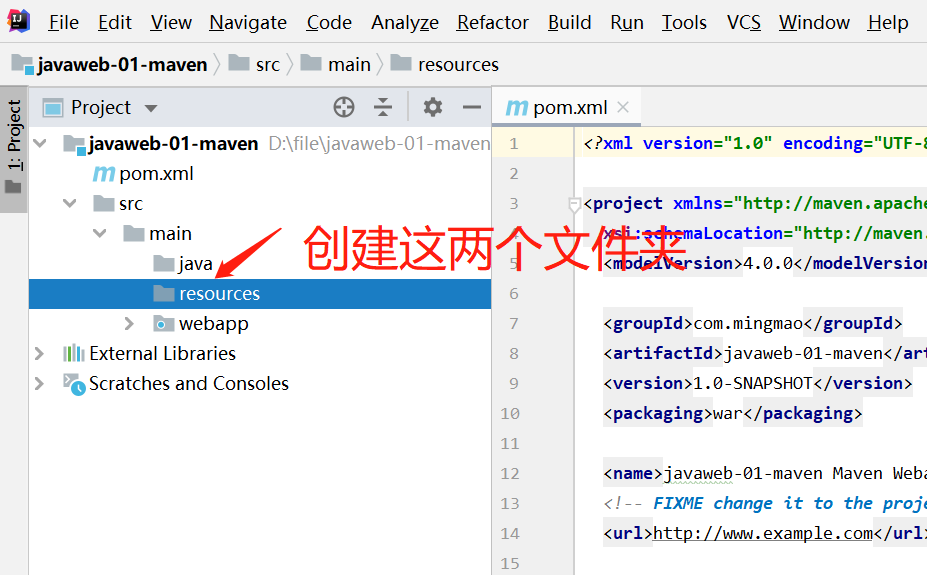Open Project panel settings gear

coord(433,108)
